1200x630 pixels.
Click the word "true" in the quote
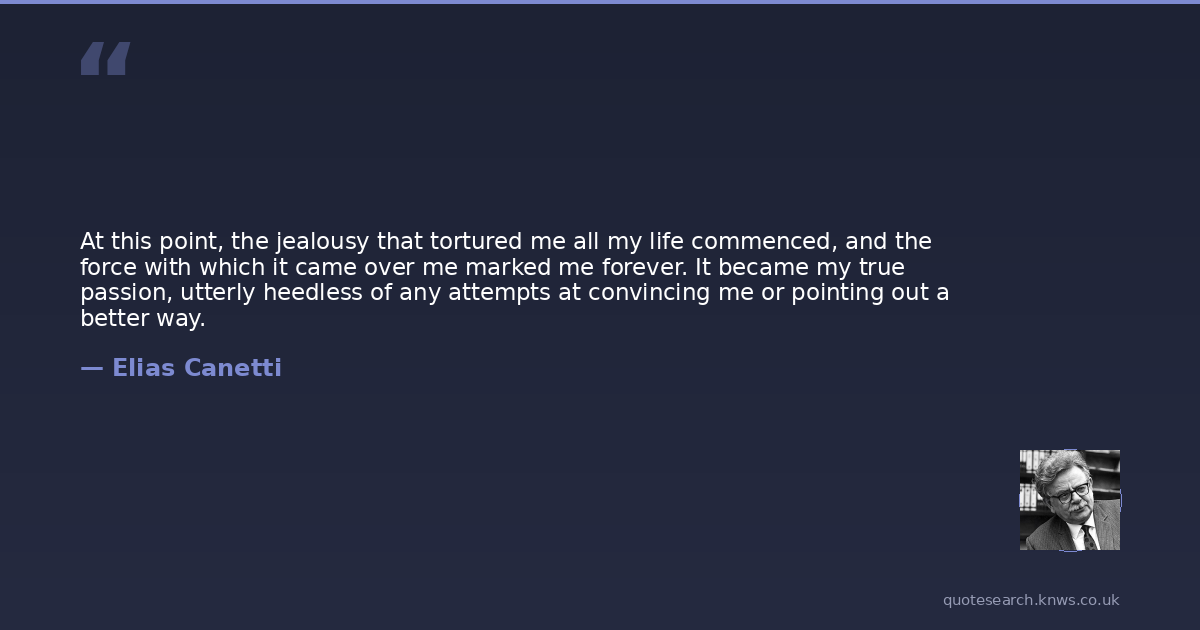point(879,268)
